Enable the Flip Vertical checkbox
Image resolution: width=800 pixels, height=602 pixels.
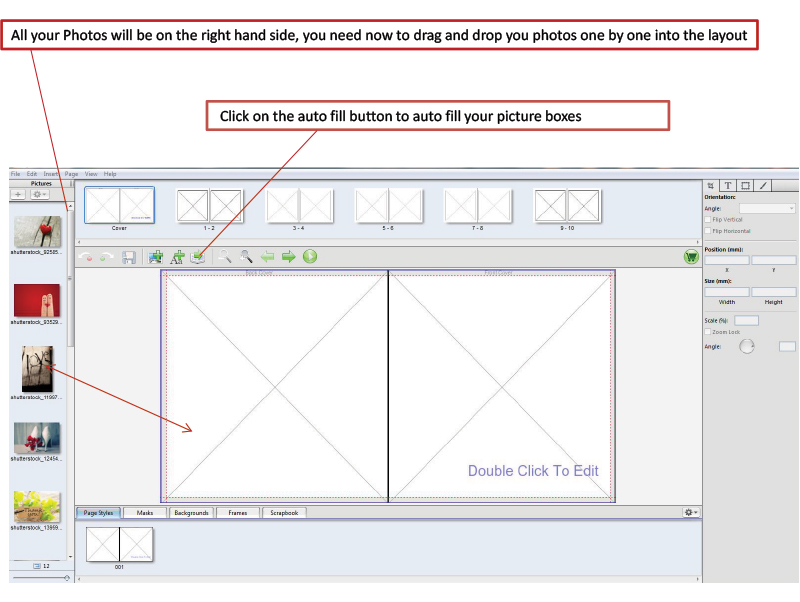(x=708, y=219)
